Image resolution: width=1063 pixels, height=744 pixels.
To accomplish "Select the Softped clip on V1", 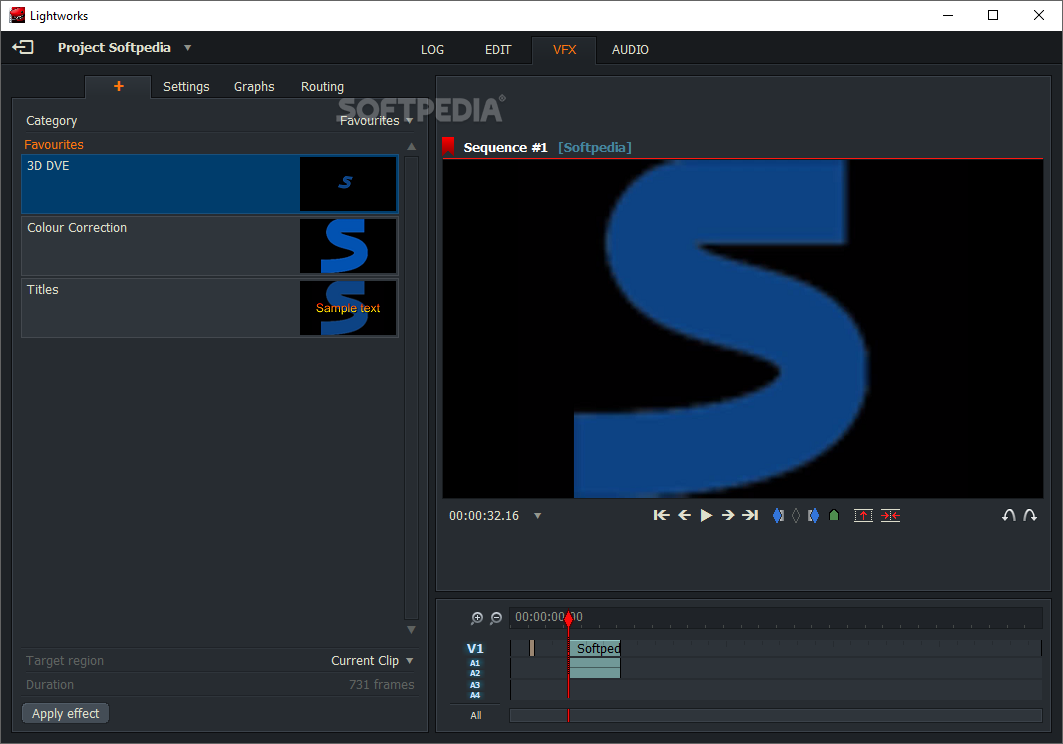I will [595, 648].
